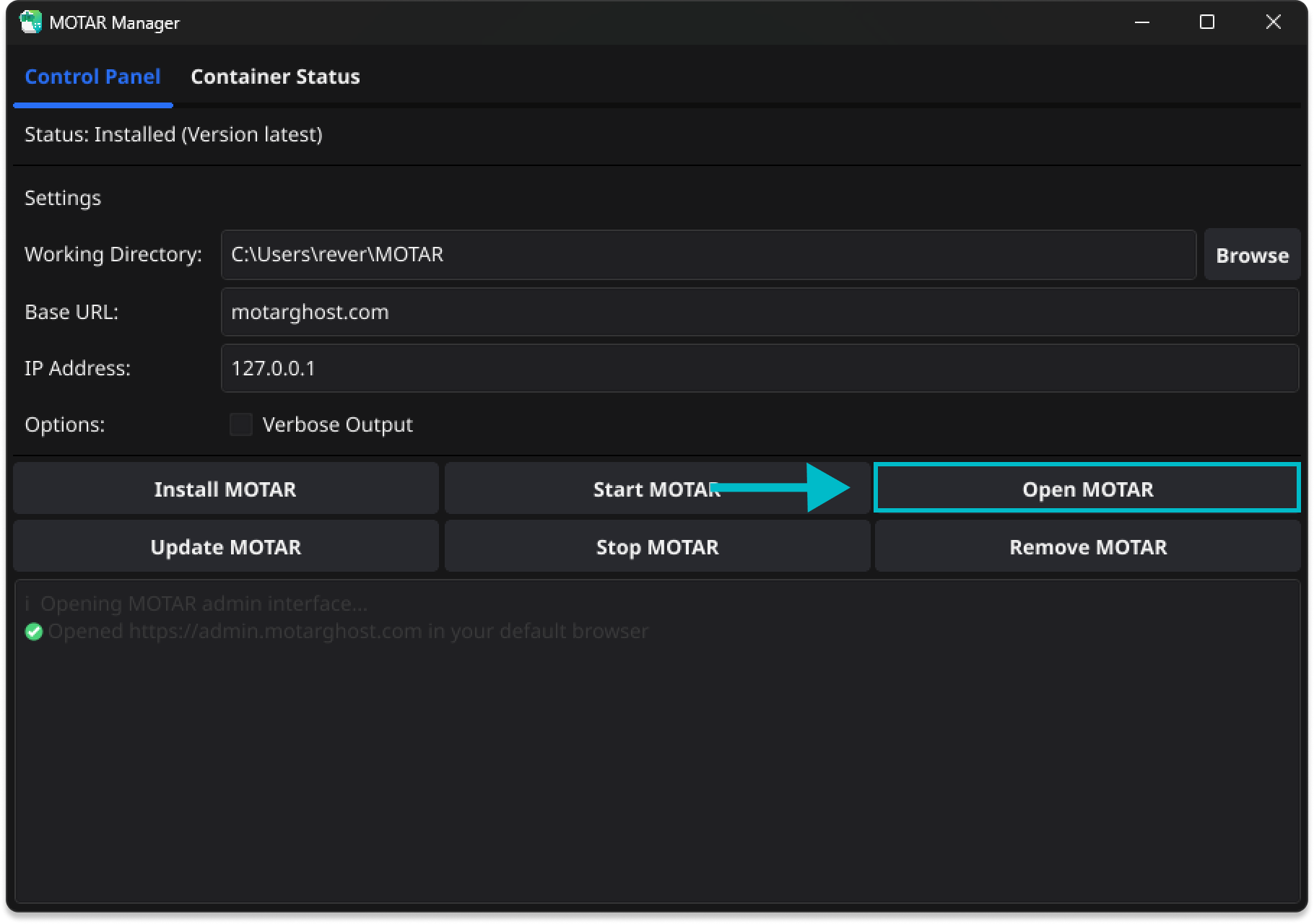The width and height of the screenshot is (1314, 924).
Task: Click the green checkmark icon in the log
Action: coord(34,632)
